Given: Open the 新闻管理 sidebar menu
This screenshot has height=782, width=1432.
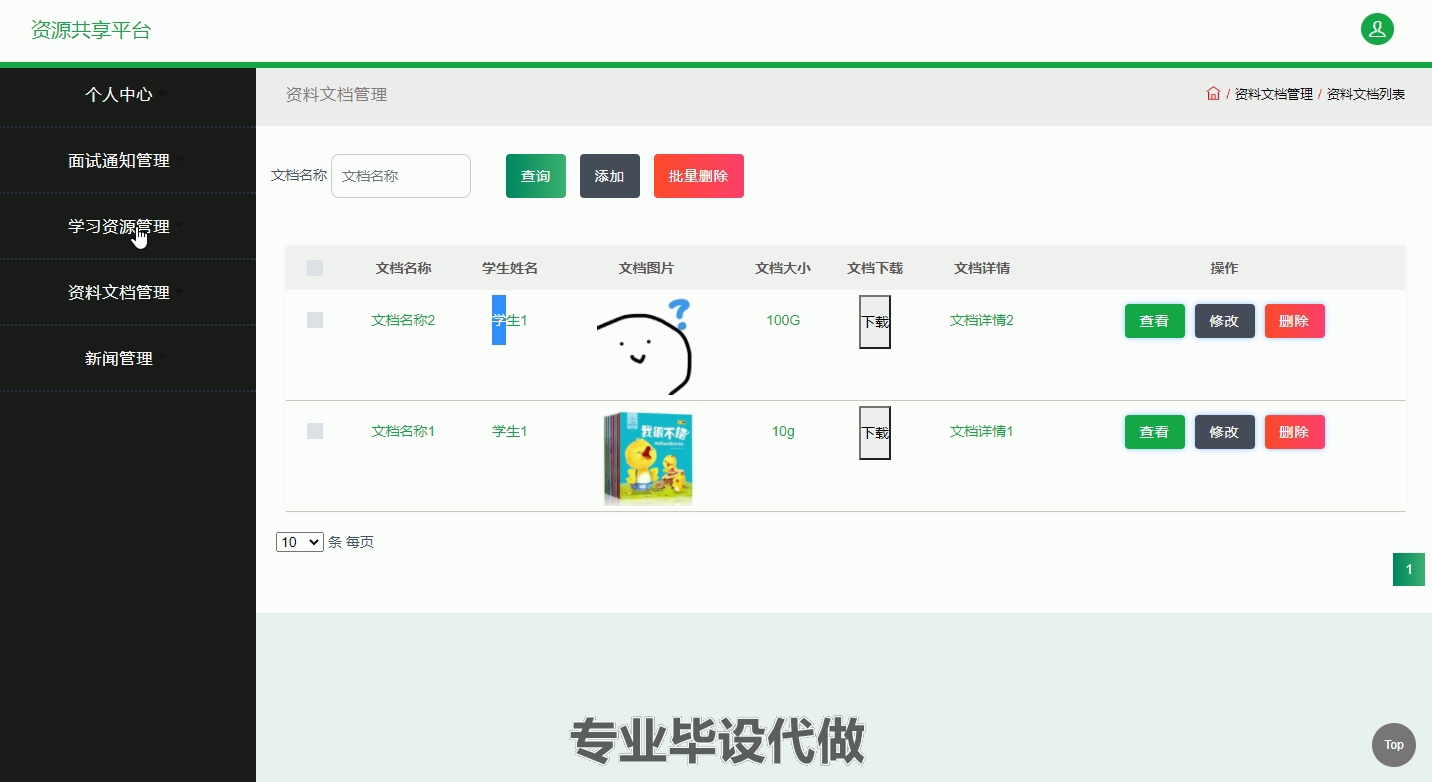Looking at the screenshot, I should pos(119,359).
